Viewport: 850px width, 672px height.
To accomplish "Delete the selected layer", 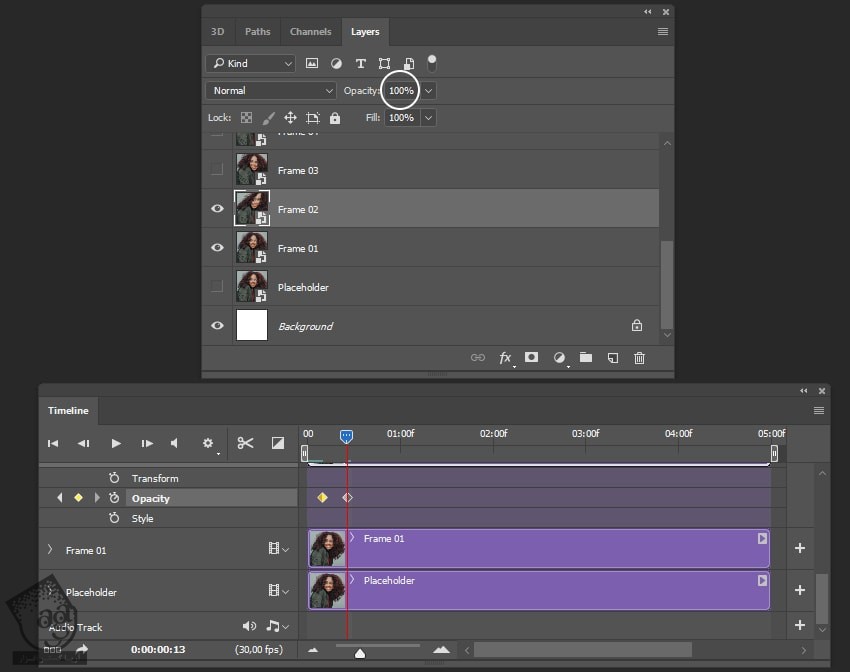I will 639,357.
